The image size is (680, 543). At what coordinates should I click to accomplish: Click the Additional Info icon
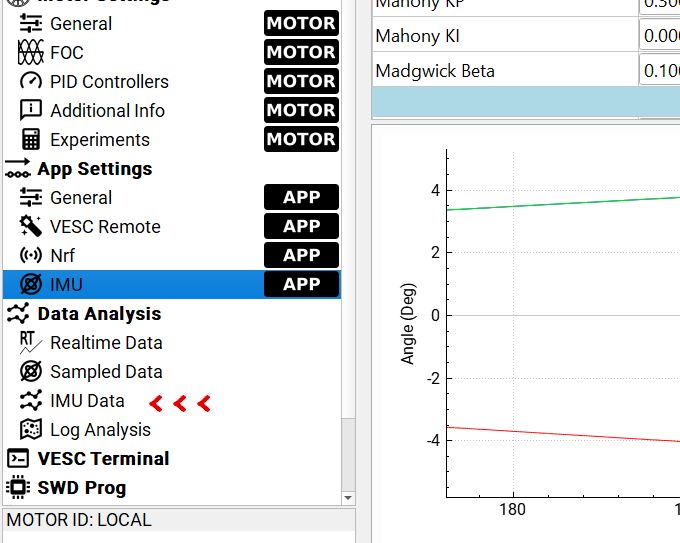31,110
